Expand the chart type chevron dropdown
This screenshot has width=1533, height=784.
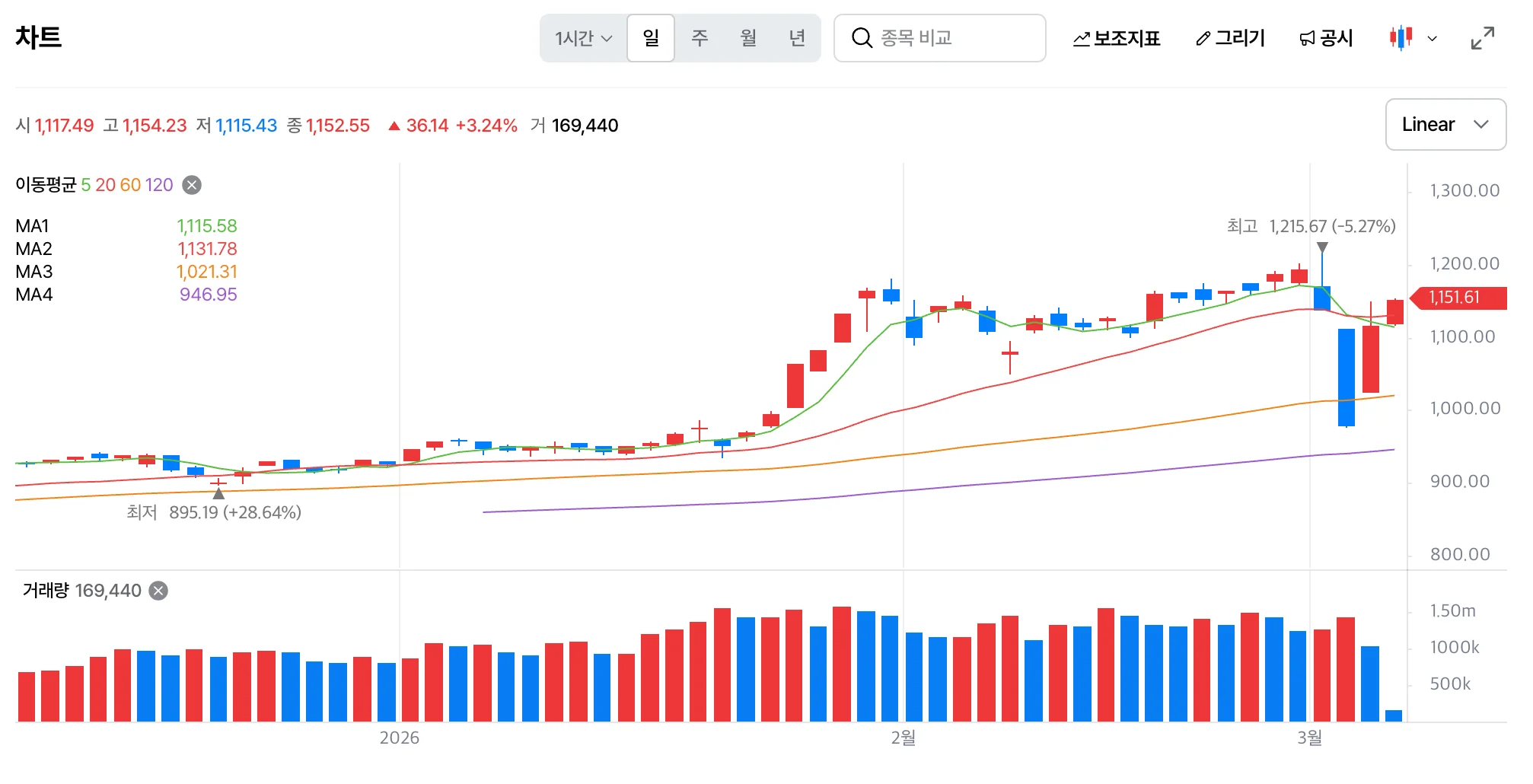tap(1432, 38)
